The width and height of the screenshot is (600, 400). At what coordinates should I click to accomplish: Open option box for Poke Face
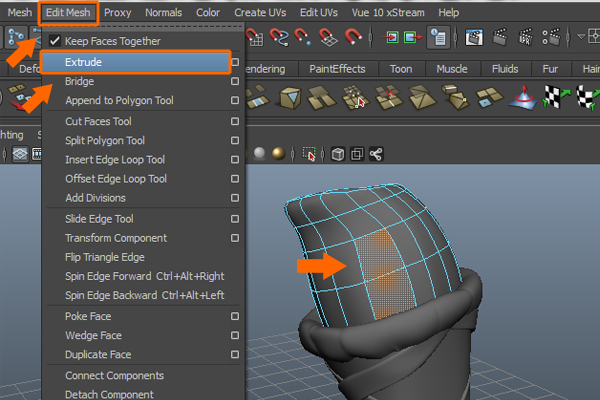(233, 316)
